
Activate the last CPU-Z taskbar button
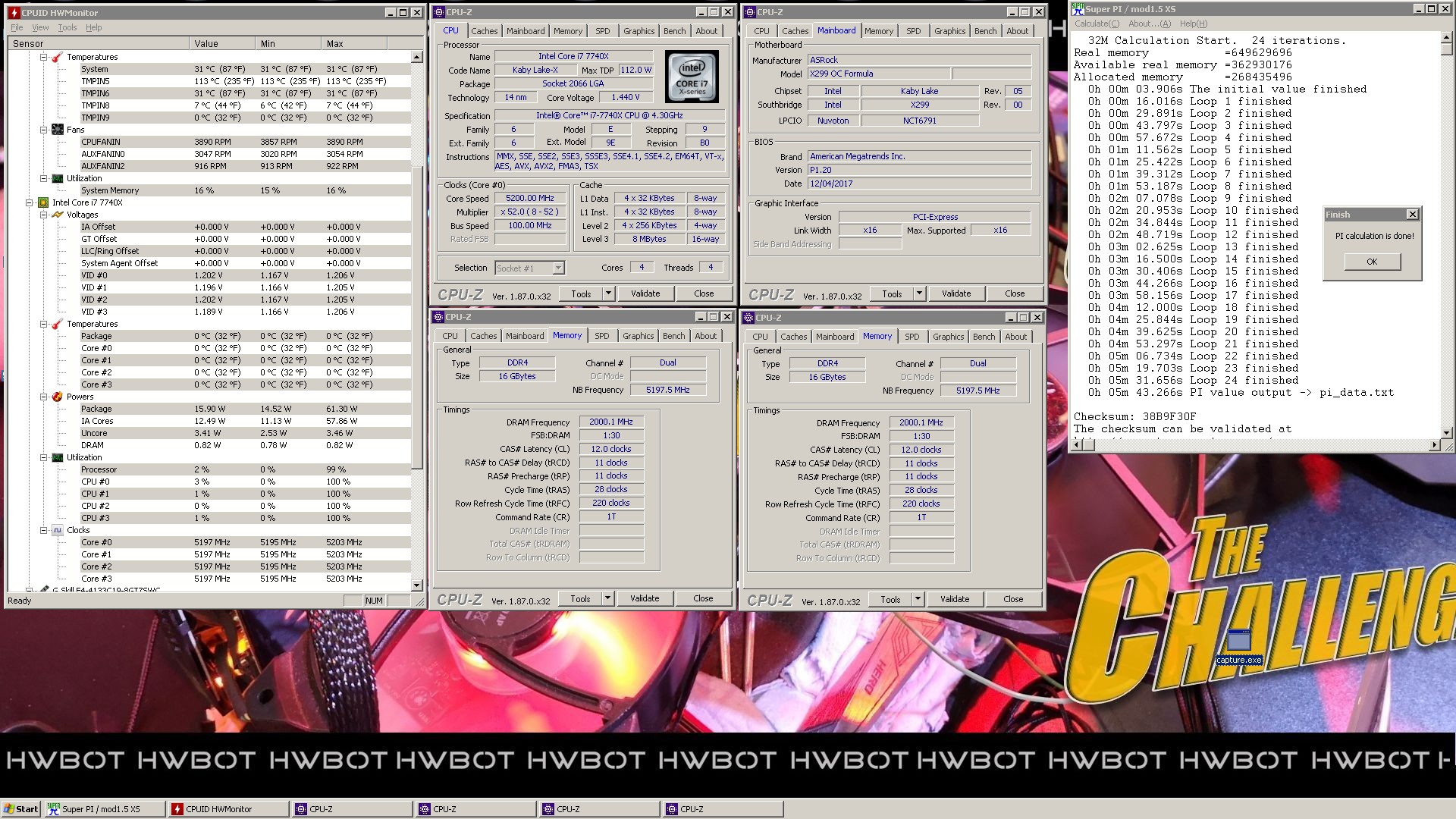tap(723, 809)
